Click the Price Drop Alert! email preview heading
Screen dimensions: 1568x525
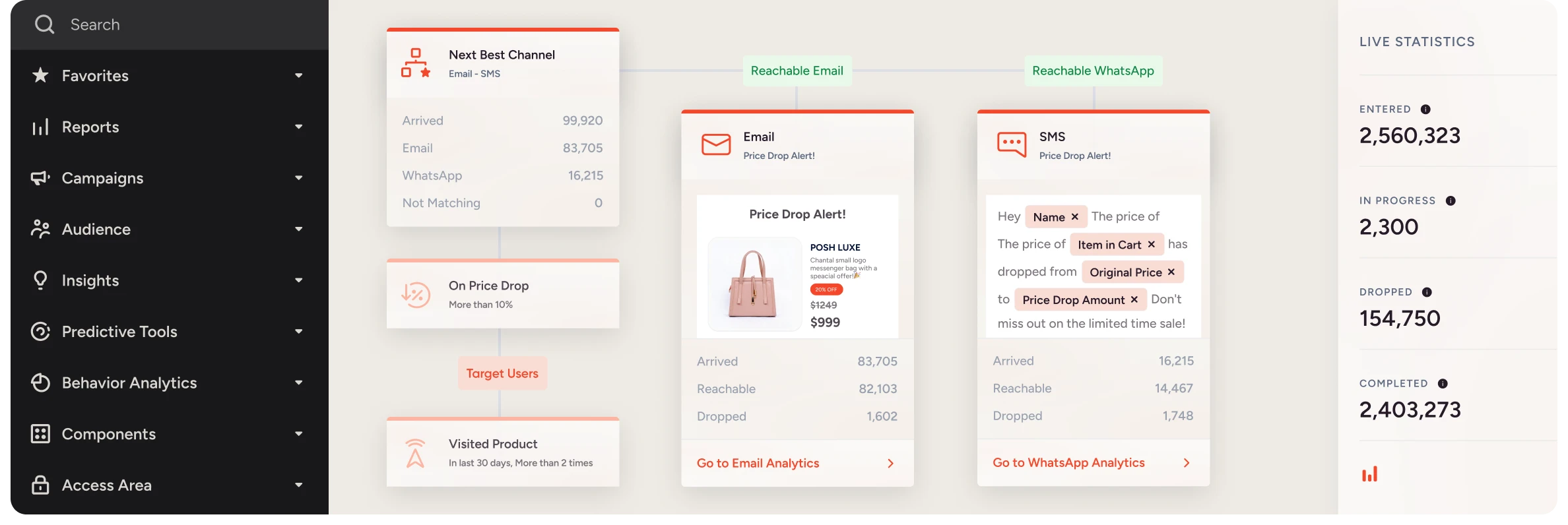click(797, 214)
